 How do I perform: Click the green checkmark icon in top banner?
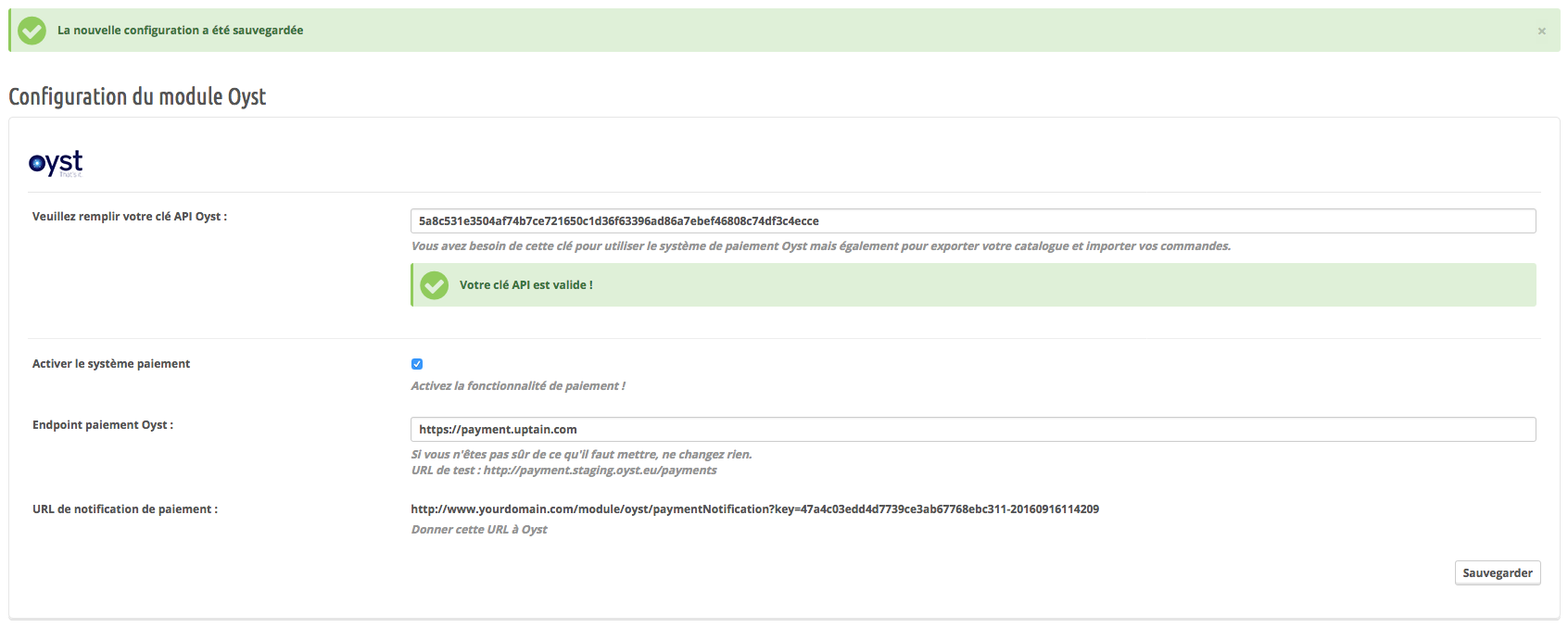[32, 31]
